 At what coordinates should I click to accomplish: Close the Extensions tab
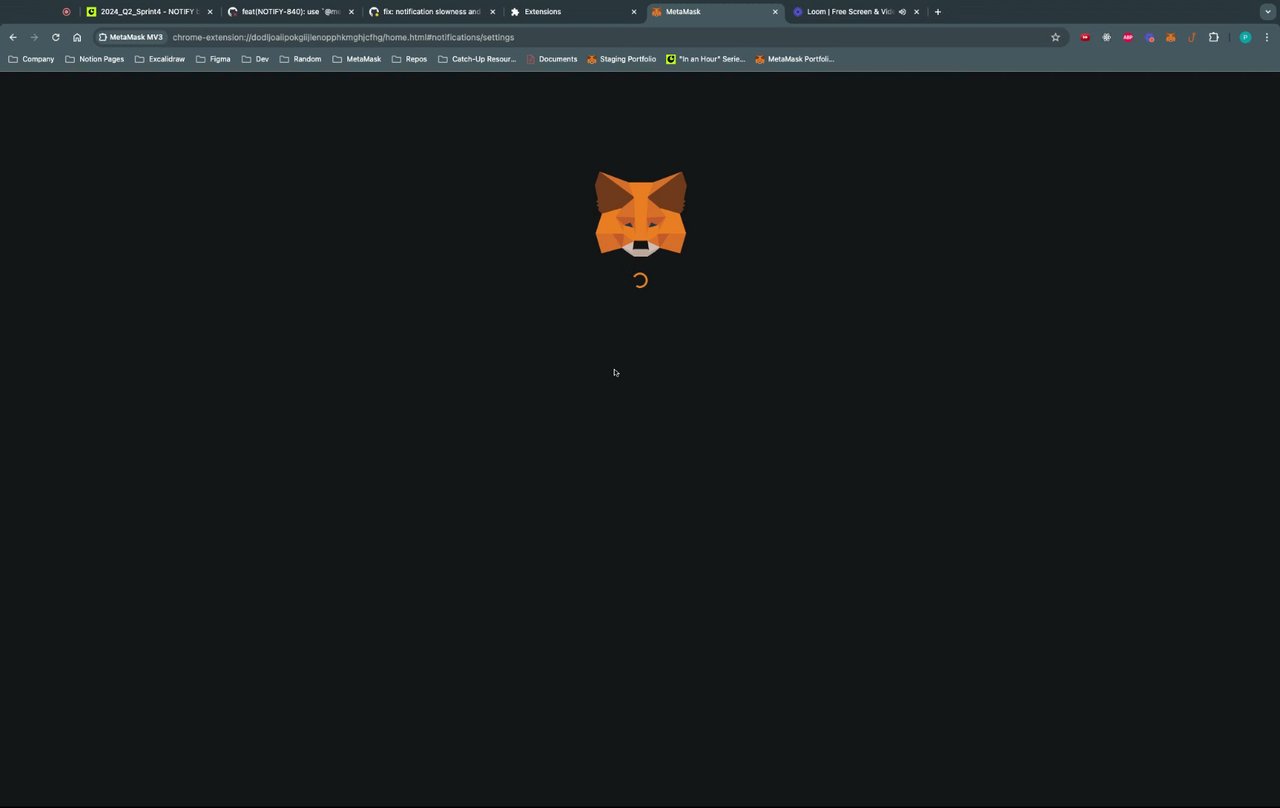pyautogui.click(x=633, y=12)
